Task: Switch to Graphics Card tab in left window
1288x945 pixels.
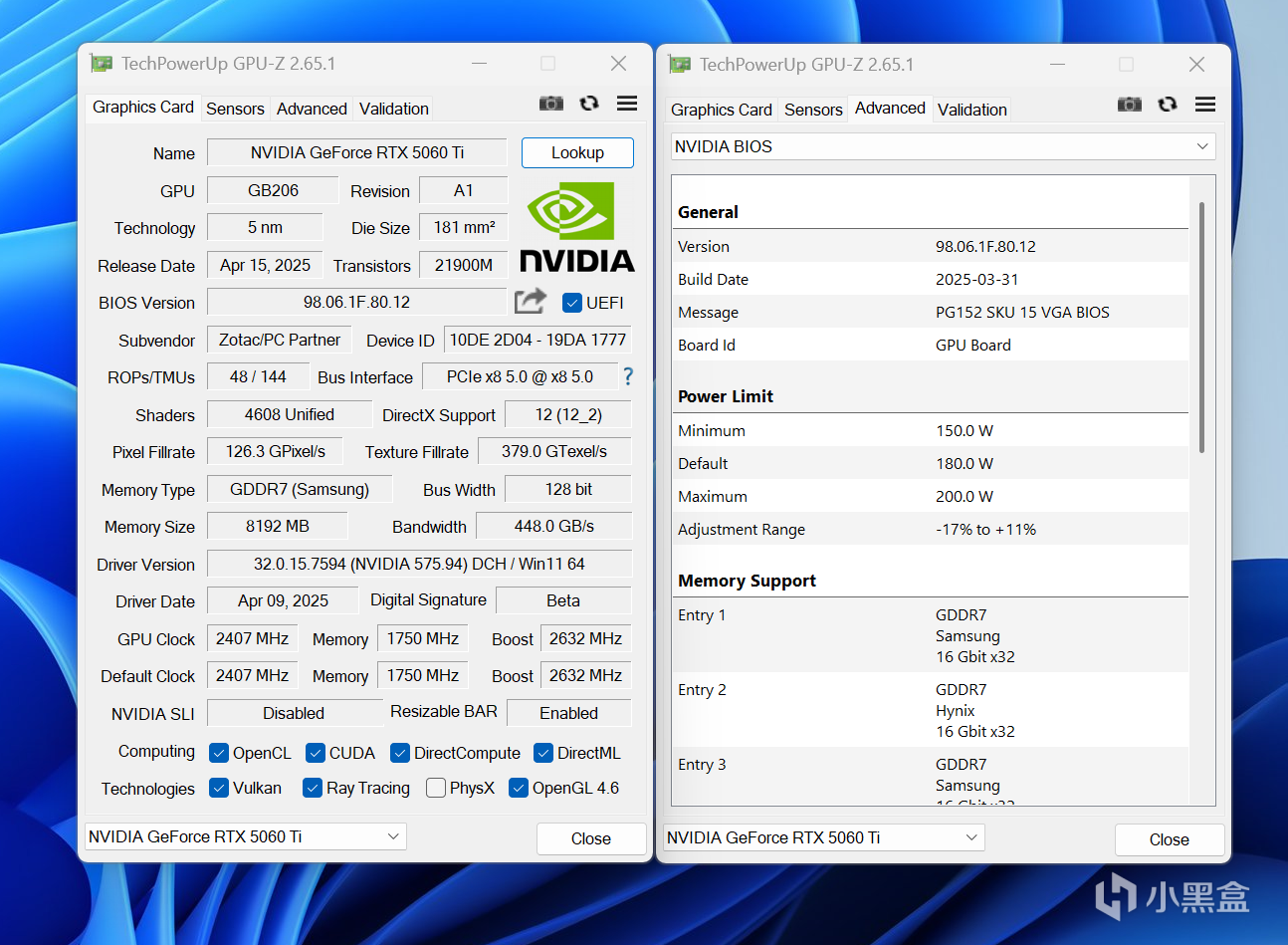Action: (x=143, y=107)
